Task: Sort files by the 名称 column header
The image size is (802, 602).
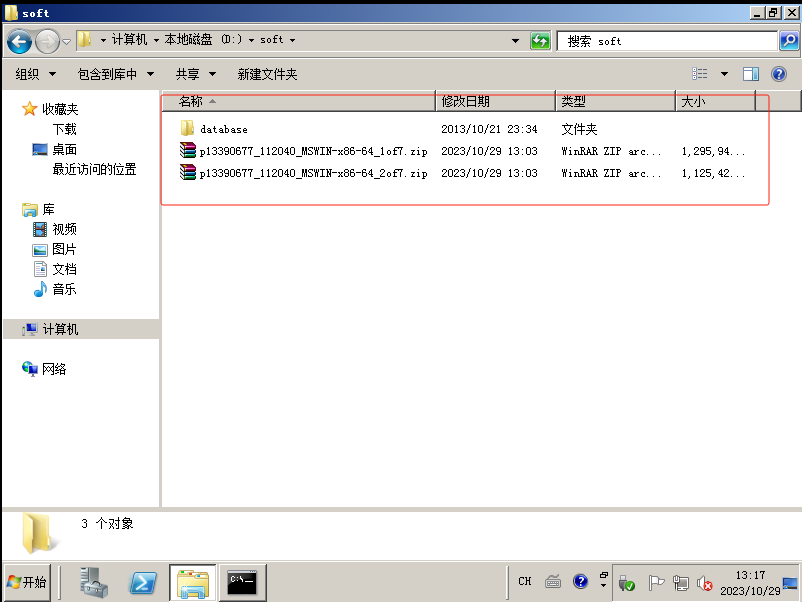Action: pos(299,101)
